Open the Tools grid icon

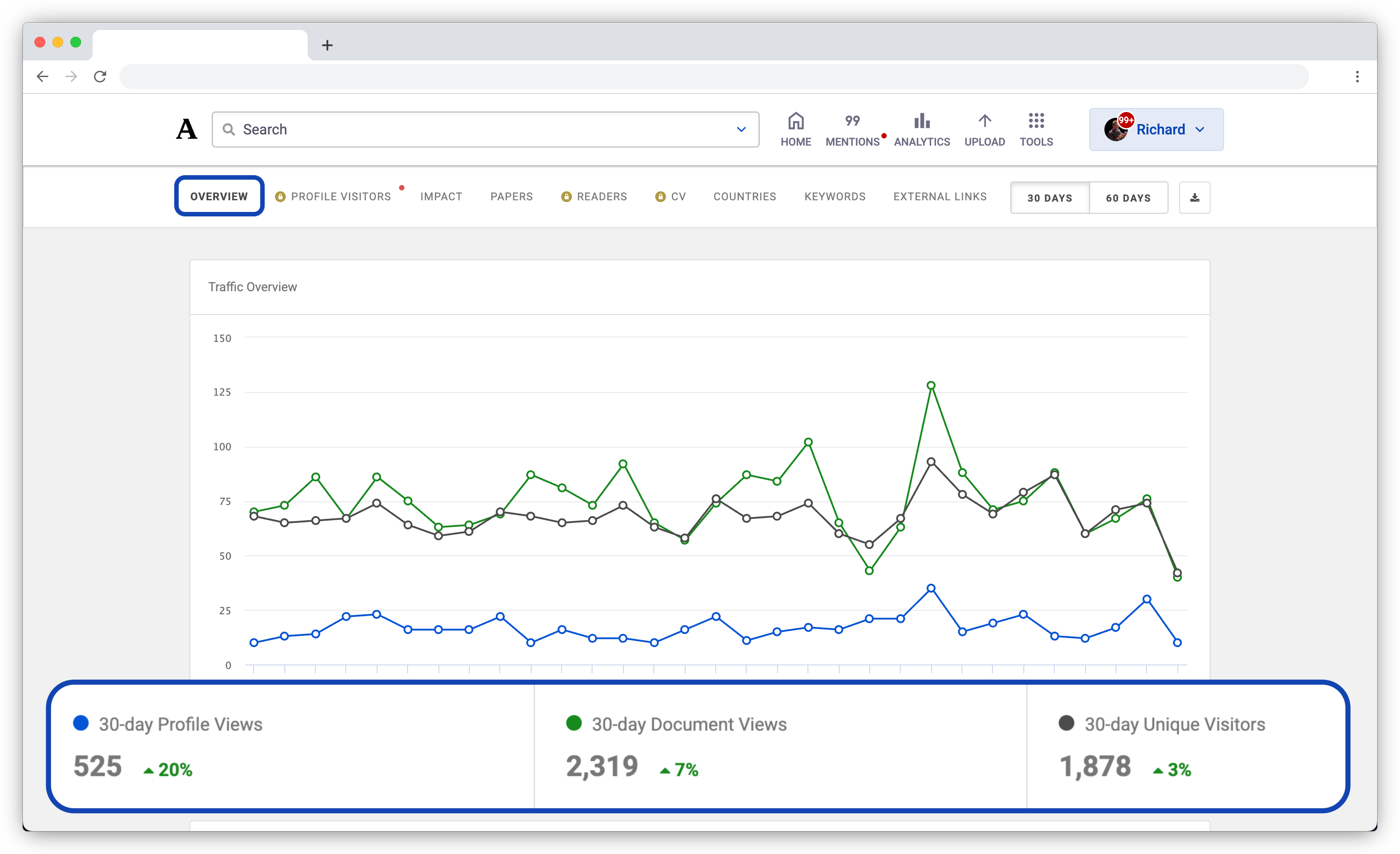coord(1036,121)
